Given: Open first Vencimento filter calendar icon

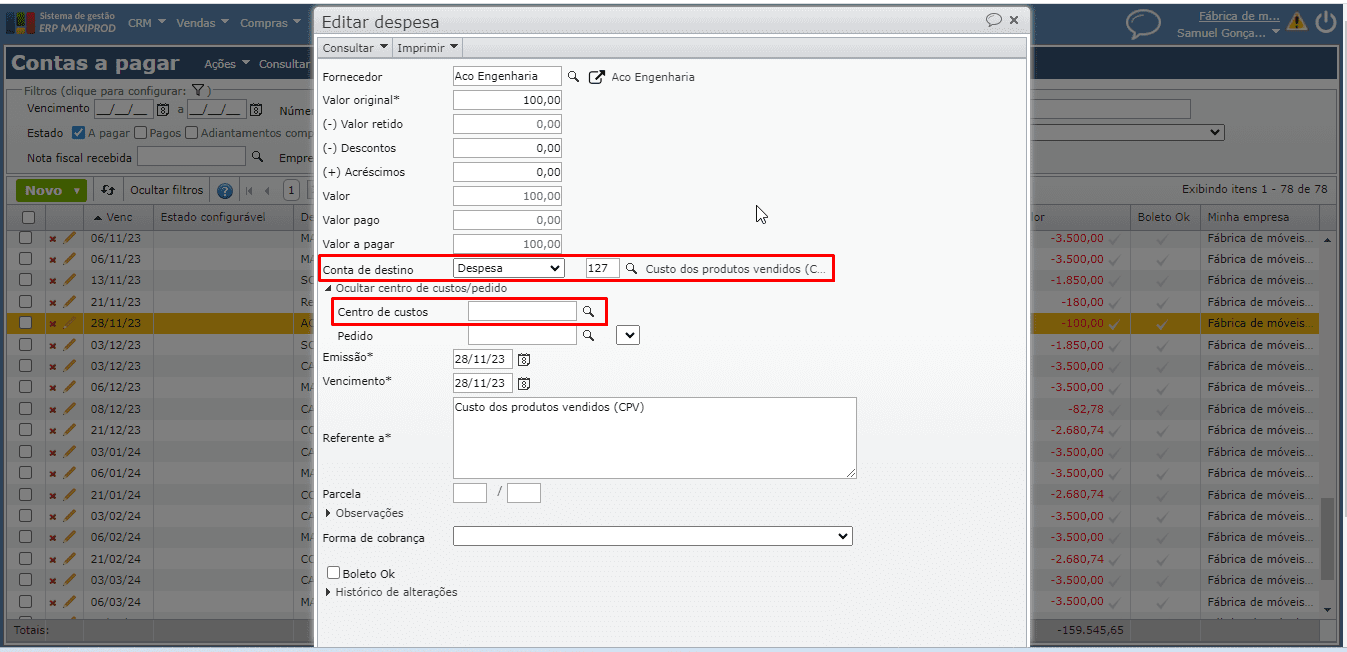Looking at the screenshot, I should [x=164, y=109].
